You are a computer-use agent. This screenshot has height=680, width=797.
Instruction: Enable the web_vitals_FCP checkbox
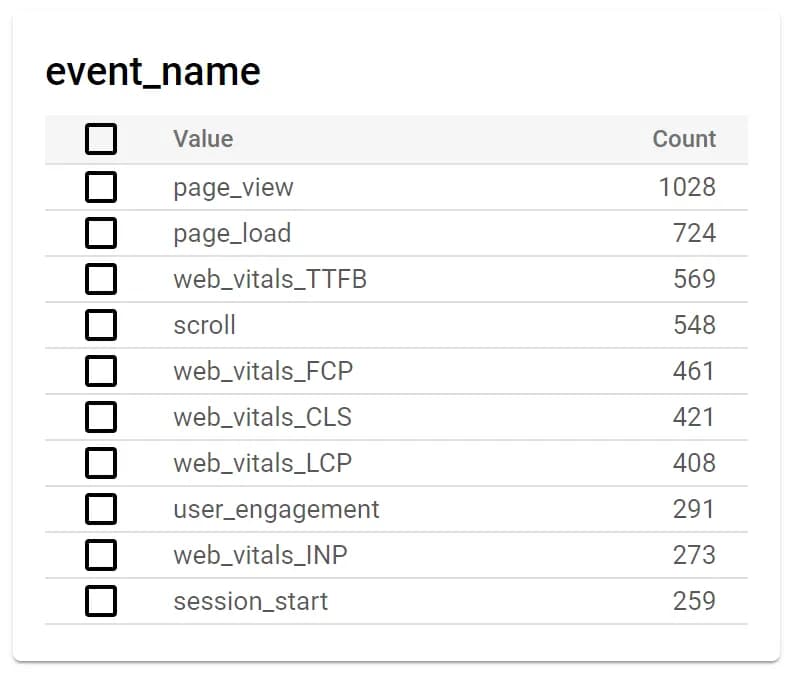[x=101, y=371]
